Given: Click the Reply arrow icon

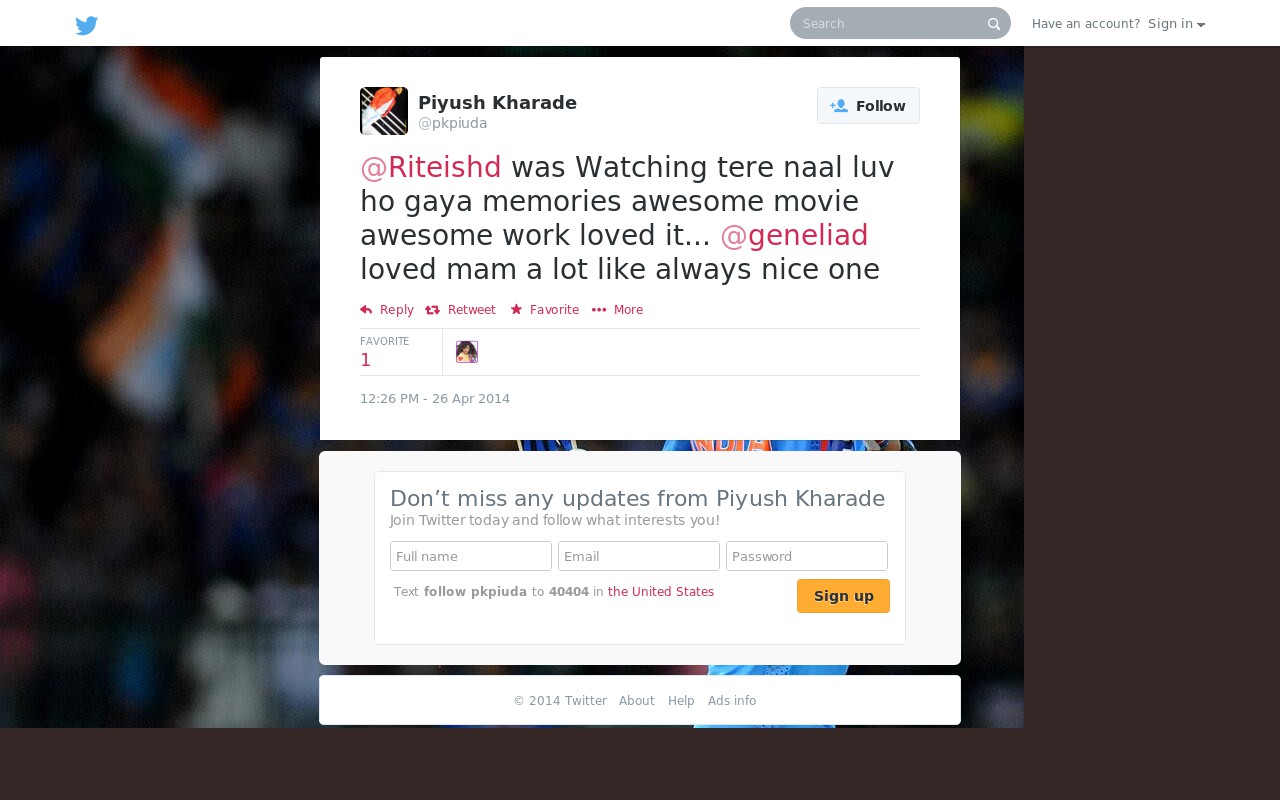Looking at the screenshot, I should pyautogui.click(x=366, y=310).
